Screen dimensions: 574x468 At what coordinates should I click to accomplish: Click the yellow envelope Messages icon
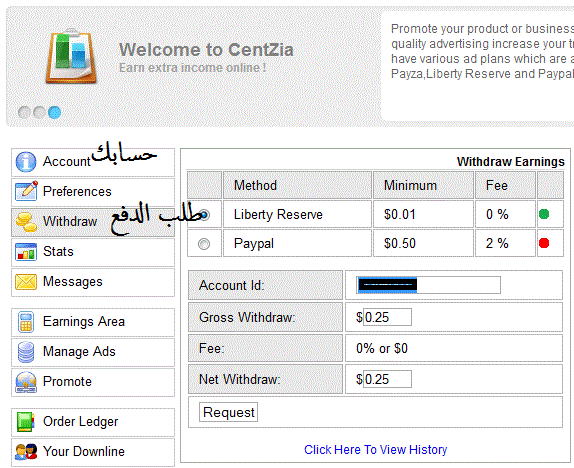(x=26, y=282)
